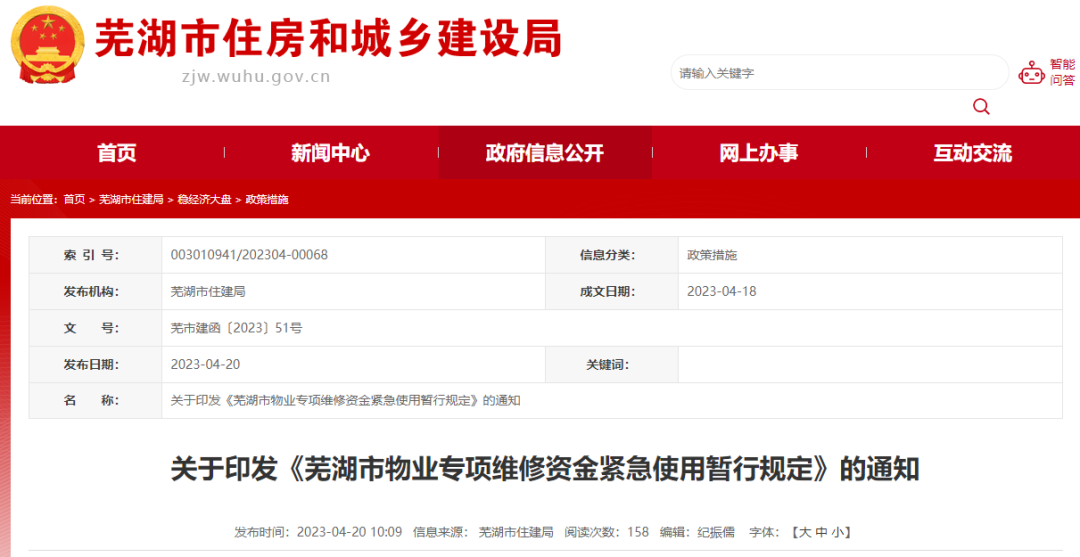Open 稳经济大盘 breadcrumb link
Screen dimensions: 1080x557
204,200
